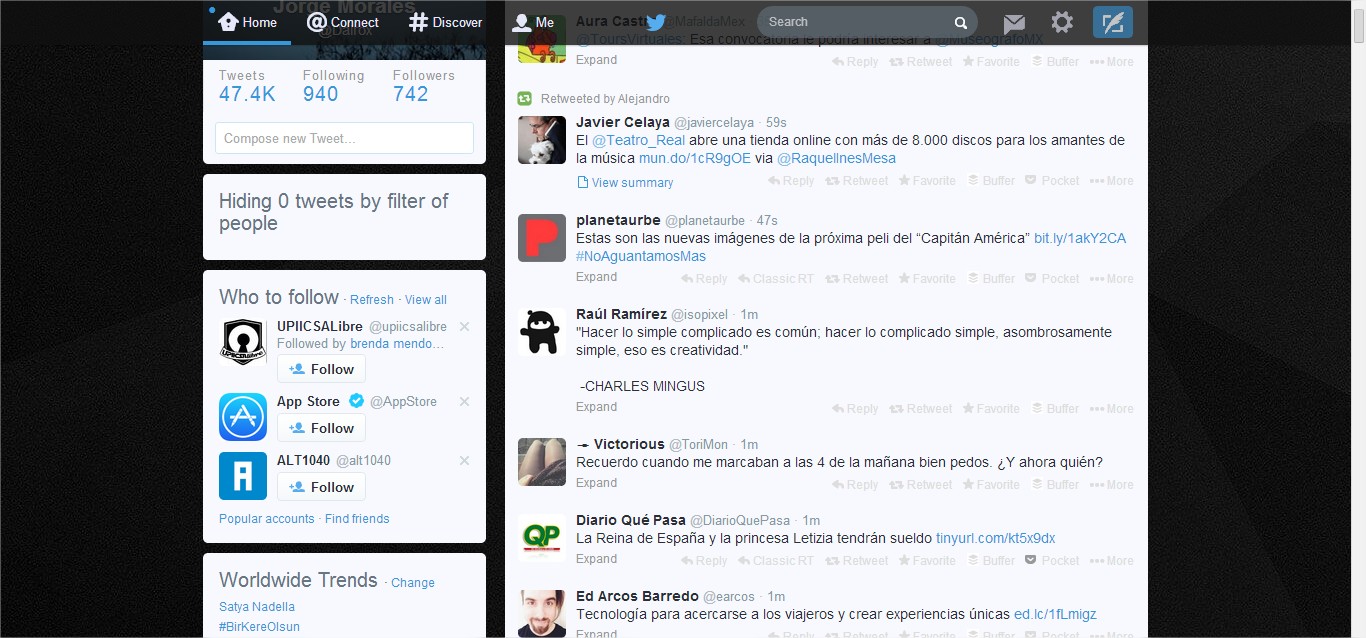
Task: Reply to Javier Celaya tweet
Action: click(791, 181)
